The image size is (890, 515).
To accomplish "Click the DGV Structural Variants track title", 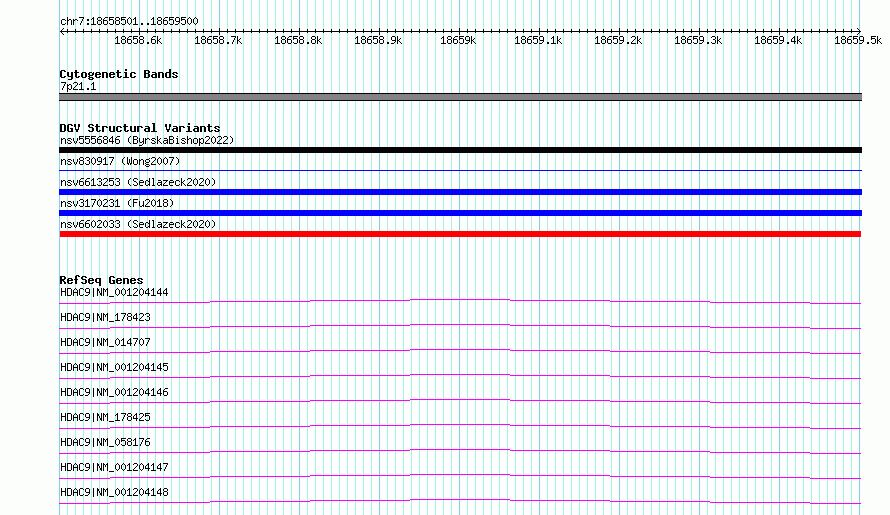I will pyautogui.click(x=140, y=128).
